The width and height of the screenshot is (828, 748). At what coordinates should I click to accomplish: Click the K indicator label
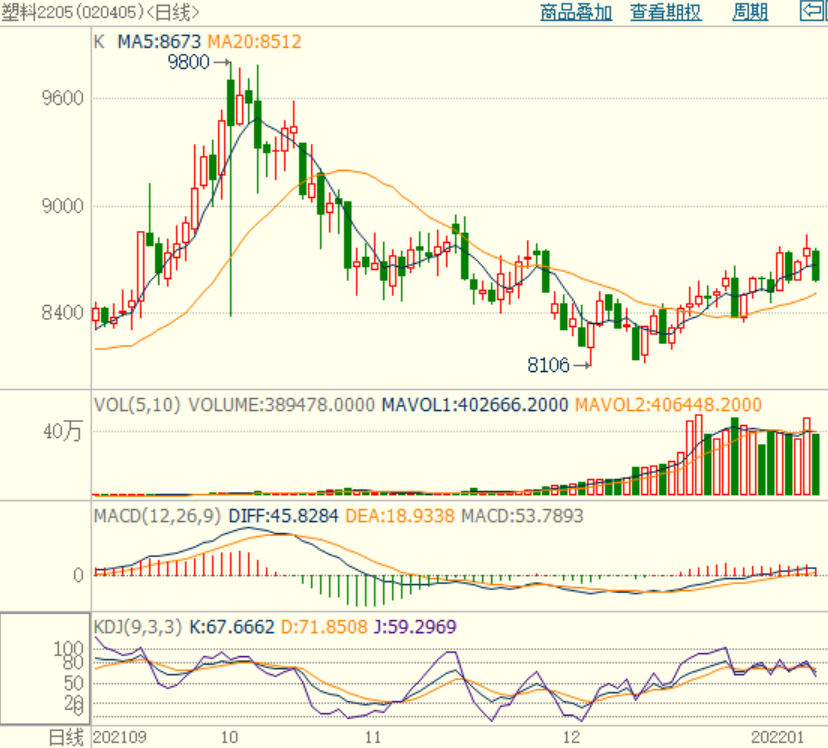(99, 42)
